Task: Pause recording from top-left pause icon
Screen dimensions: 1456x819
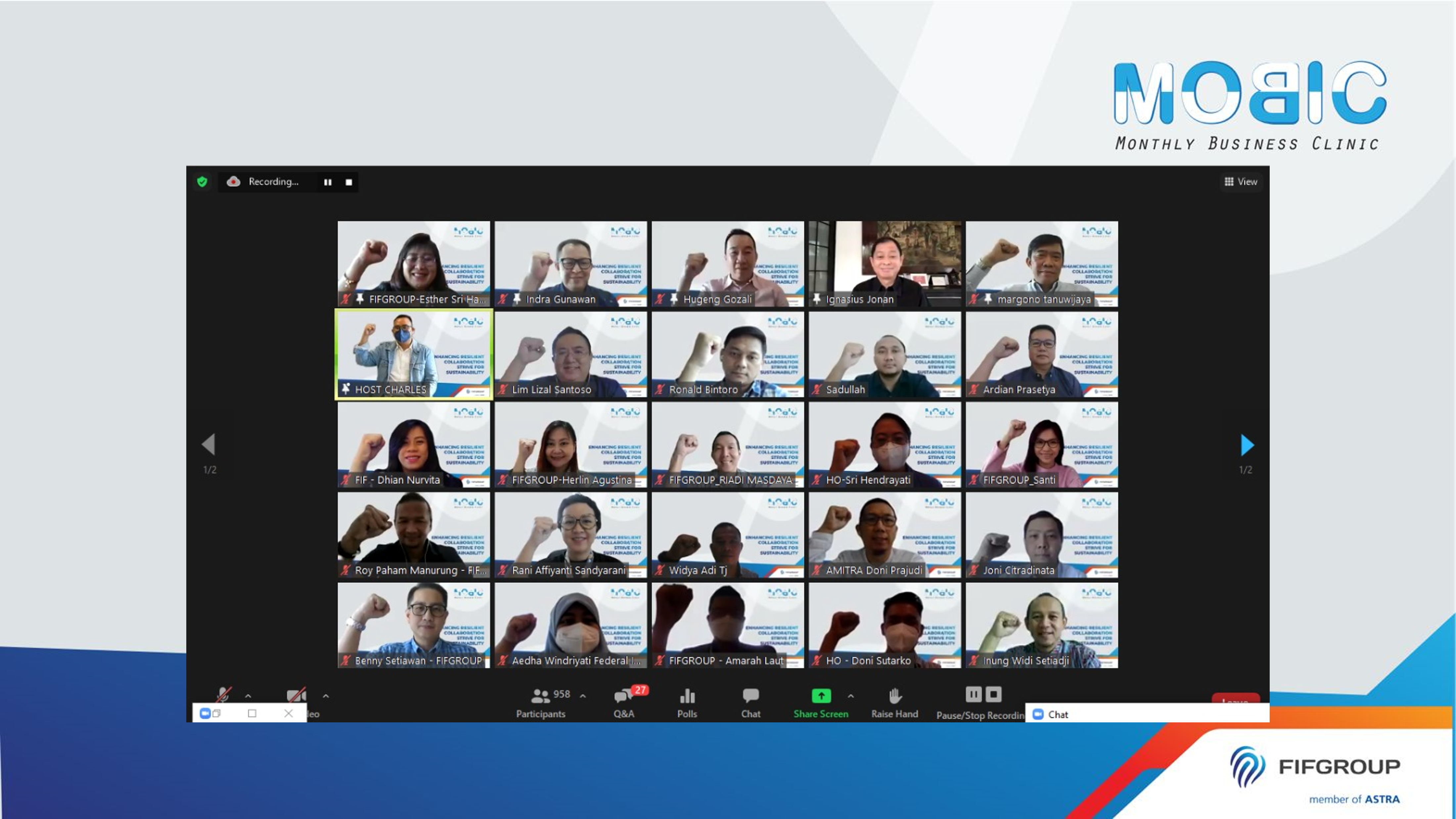Action: tap(328, 182)
